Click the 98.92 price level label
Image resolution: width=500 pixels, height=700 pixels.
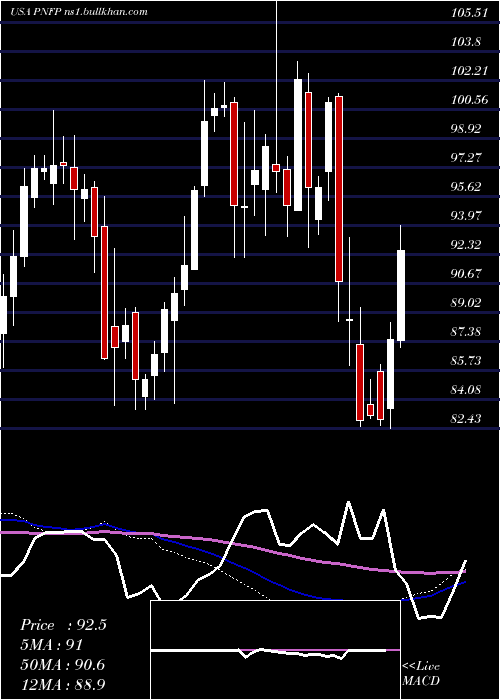(x=466, y=129)
